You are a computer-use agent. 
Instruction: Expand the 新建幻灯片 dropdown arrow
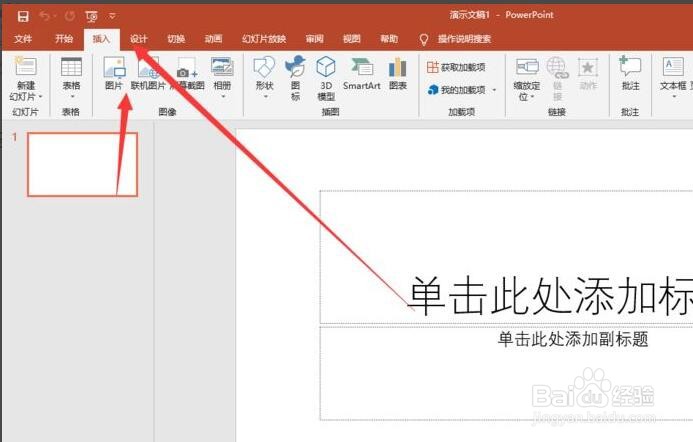coord(40,96)
